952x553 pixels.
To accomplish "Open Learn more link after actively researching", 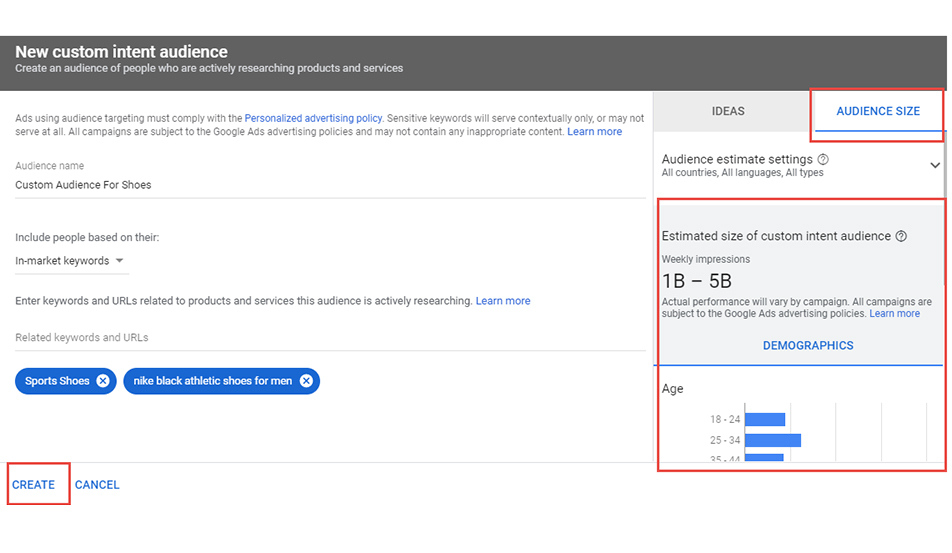I will coord(503,300).
